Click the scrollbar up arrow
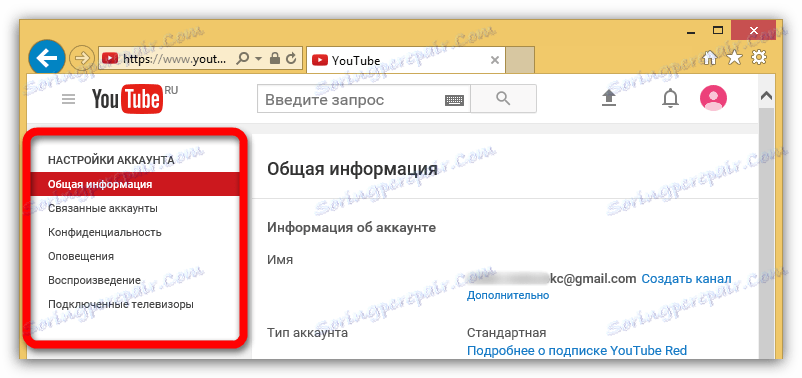Screen dimensions: 802x378 tap(766, 96)
